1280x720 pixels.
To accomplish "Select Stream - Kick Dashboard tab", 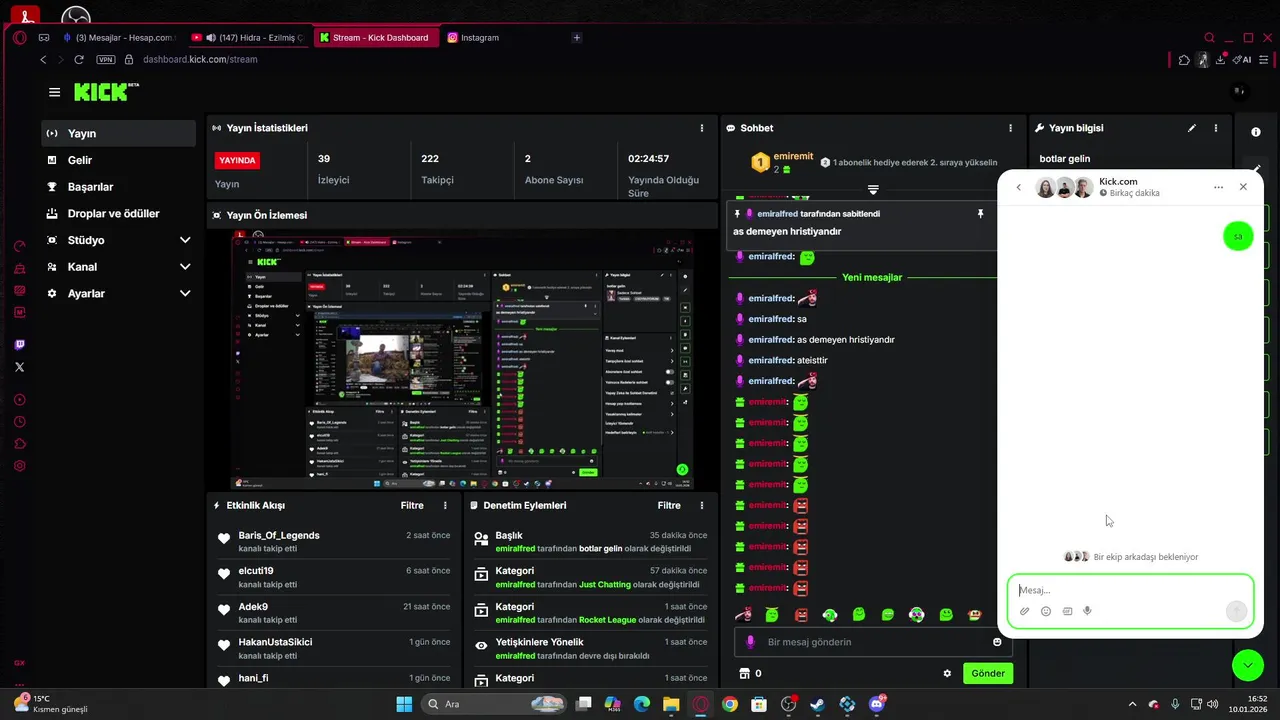I will 375,38.
